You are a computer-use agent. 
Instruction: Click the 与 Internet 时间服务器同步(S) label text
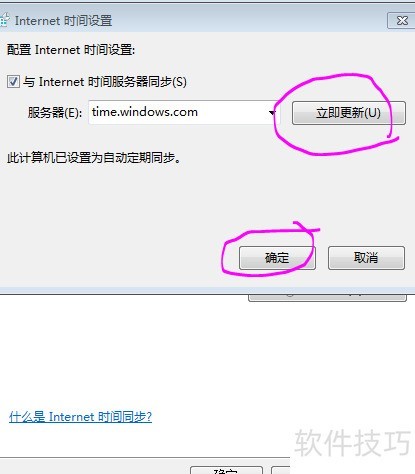(105, 82)
